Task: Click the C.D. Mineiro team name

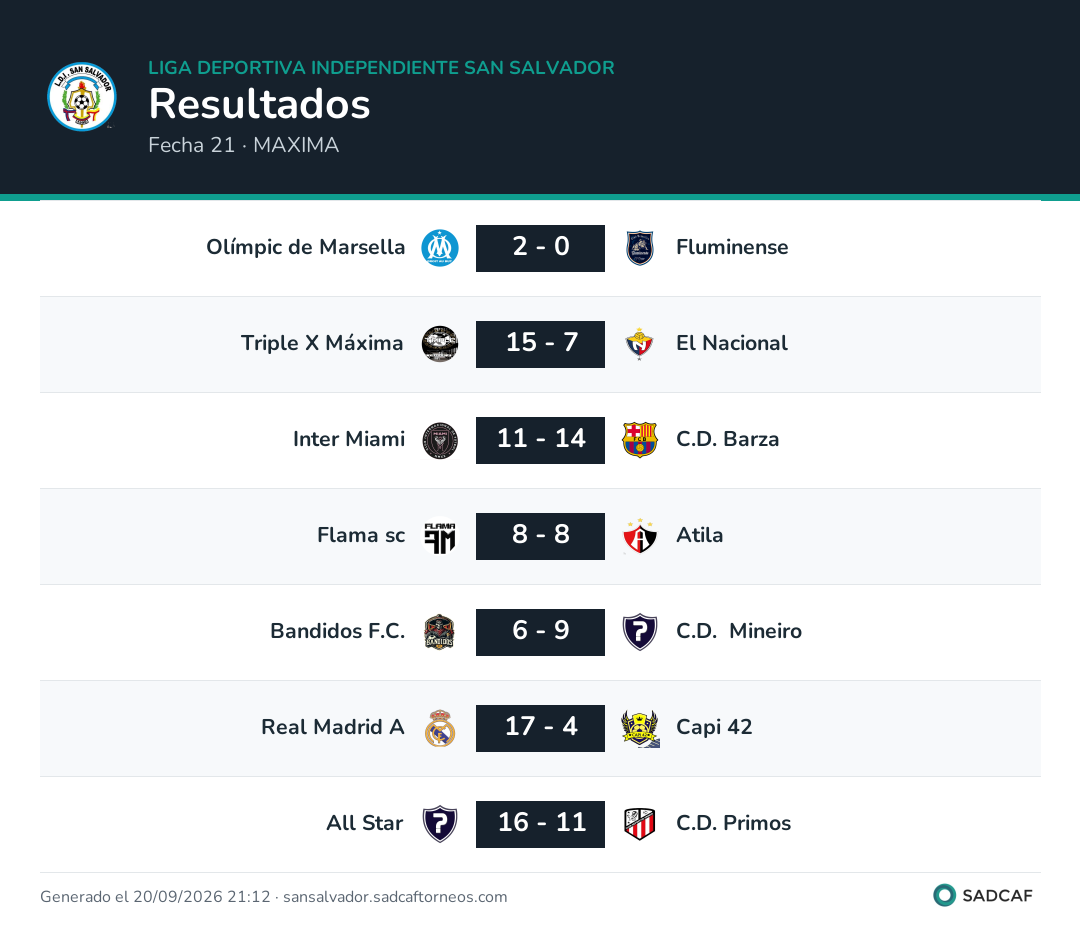Action: (739, 630)
